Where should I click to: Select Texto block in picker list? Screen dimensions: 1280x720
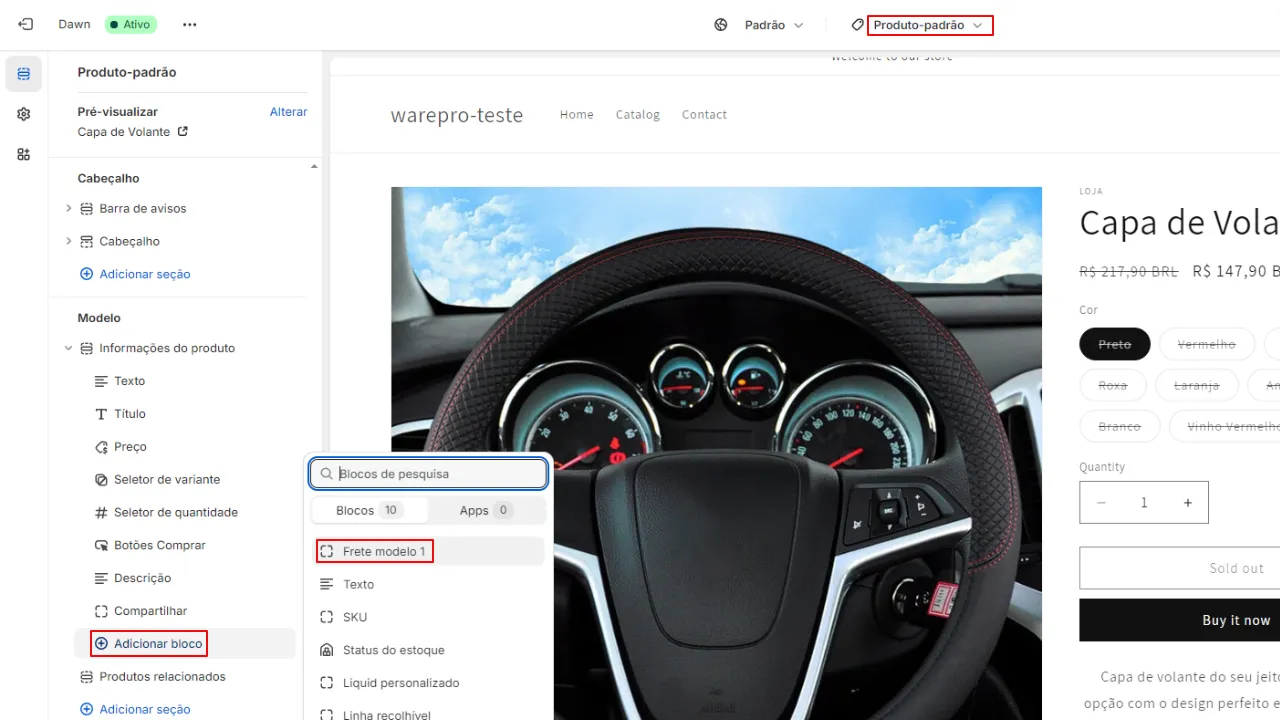[x=430, y=584]
